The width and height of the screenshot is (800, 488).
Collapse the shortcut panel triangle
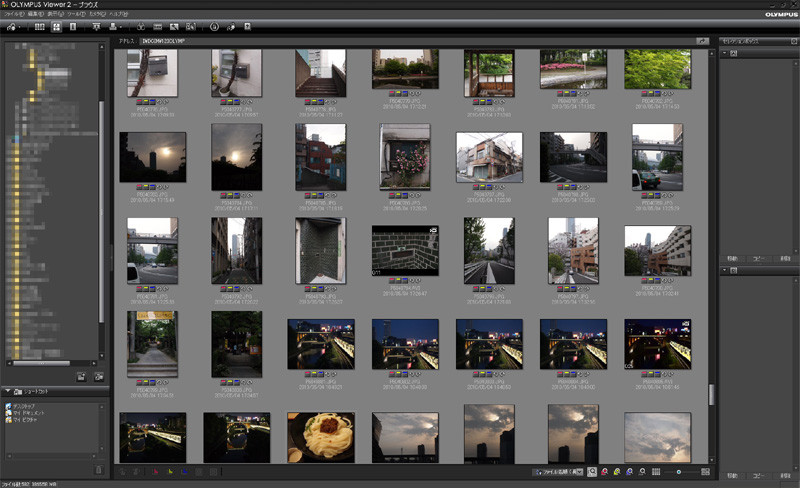8,391
